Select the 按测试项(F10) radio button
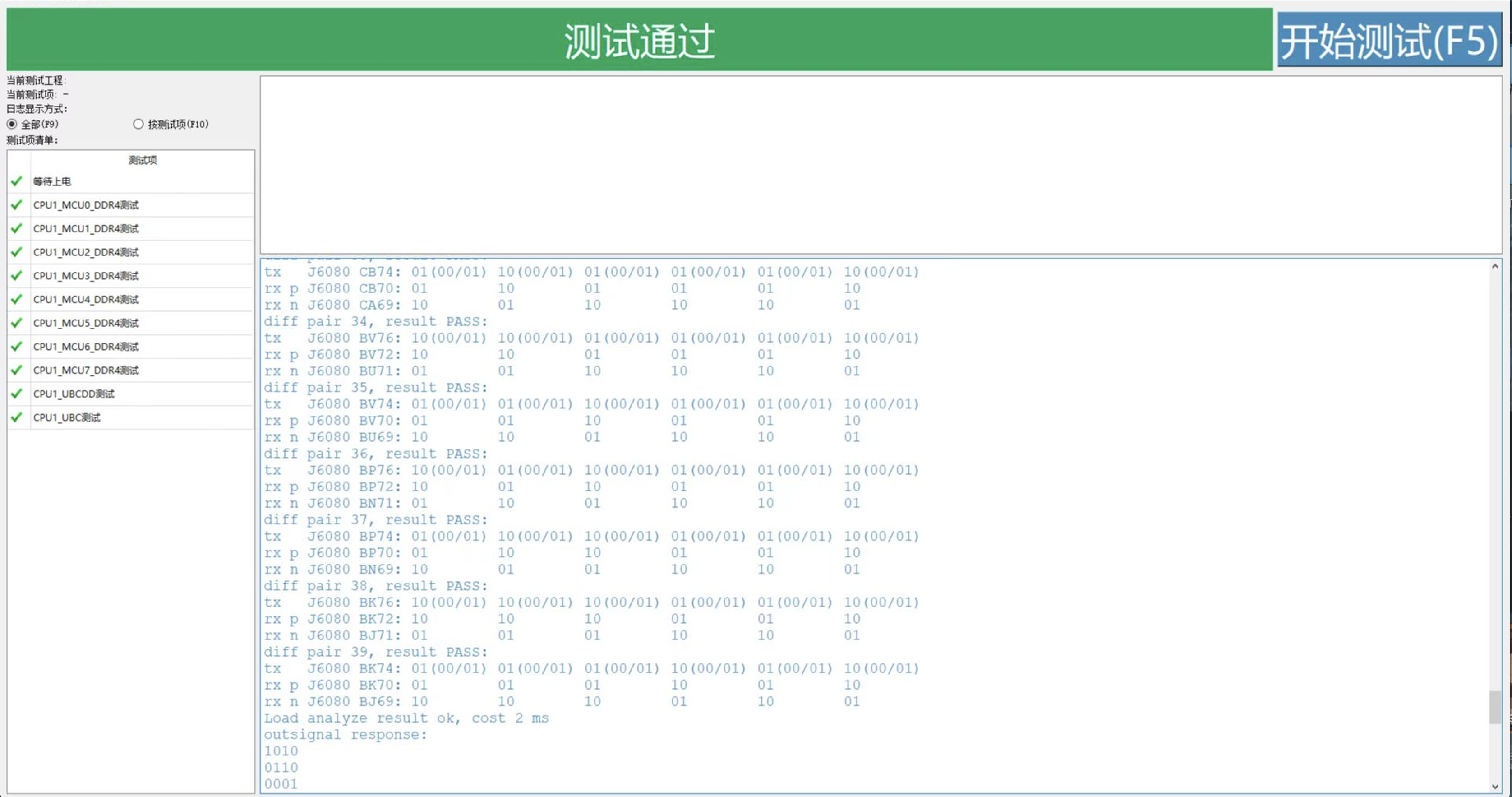Viewport: 1512px width, 797px height. point(138,124)
